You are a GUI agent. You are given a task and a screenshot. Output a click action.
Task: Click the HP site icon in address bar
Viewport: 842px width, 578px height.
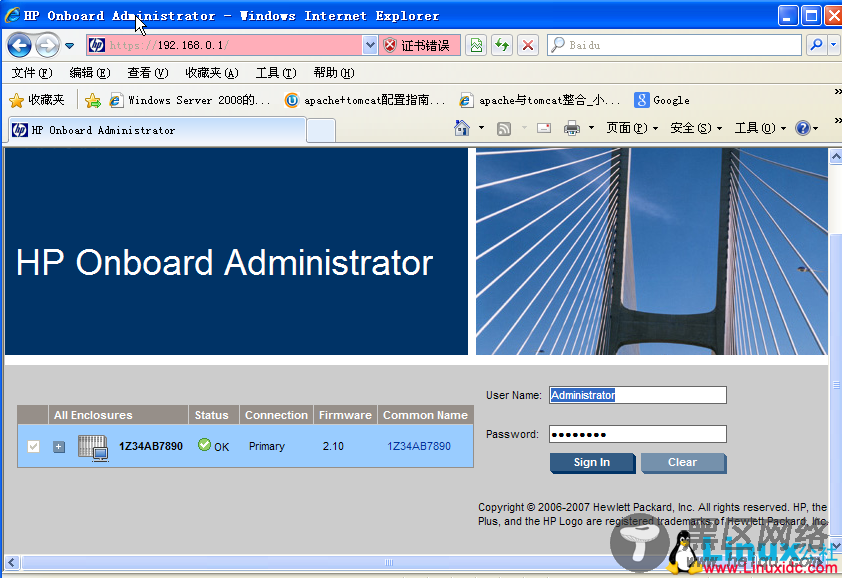coord(97,45)
